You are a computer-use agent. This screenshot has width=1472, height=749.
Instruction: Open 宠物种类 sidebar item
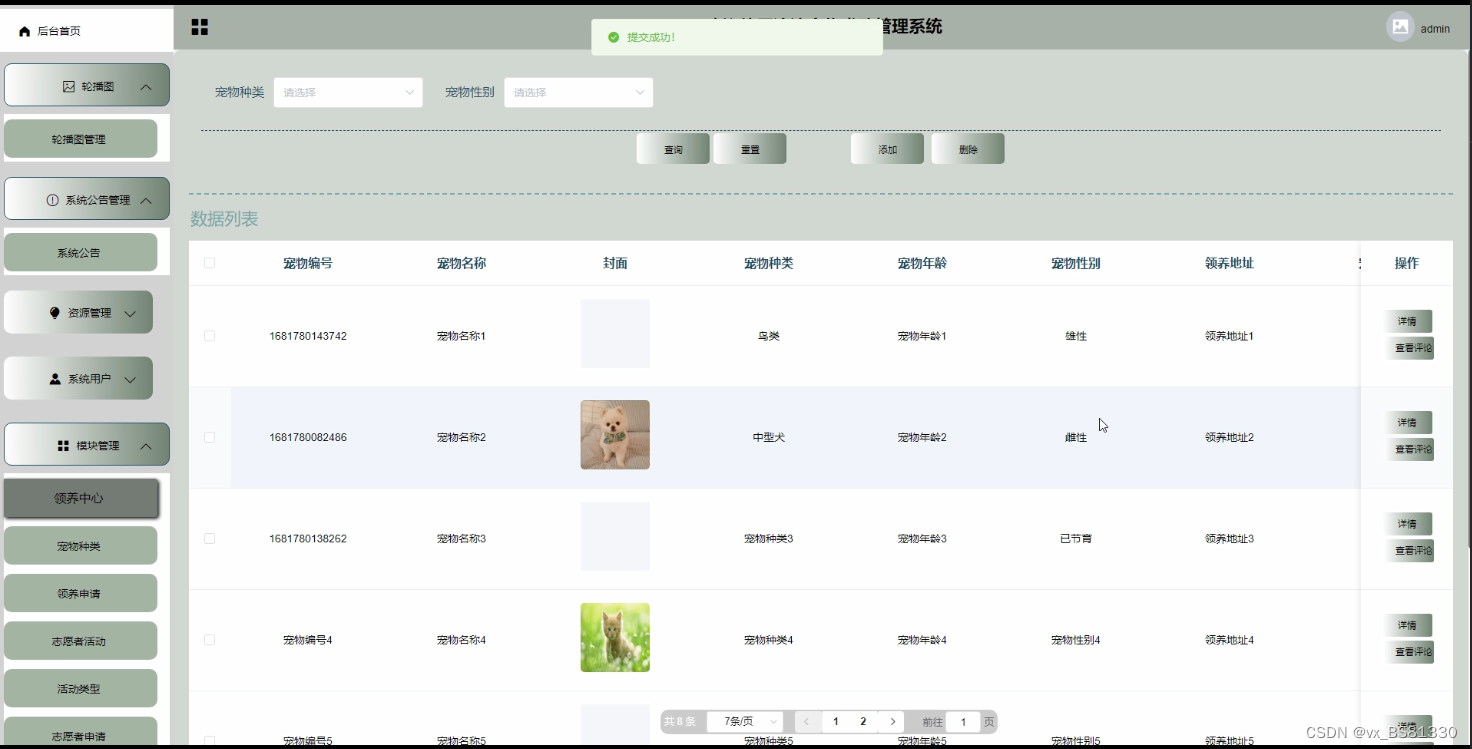(80, 546)
